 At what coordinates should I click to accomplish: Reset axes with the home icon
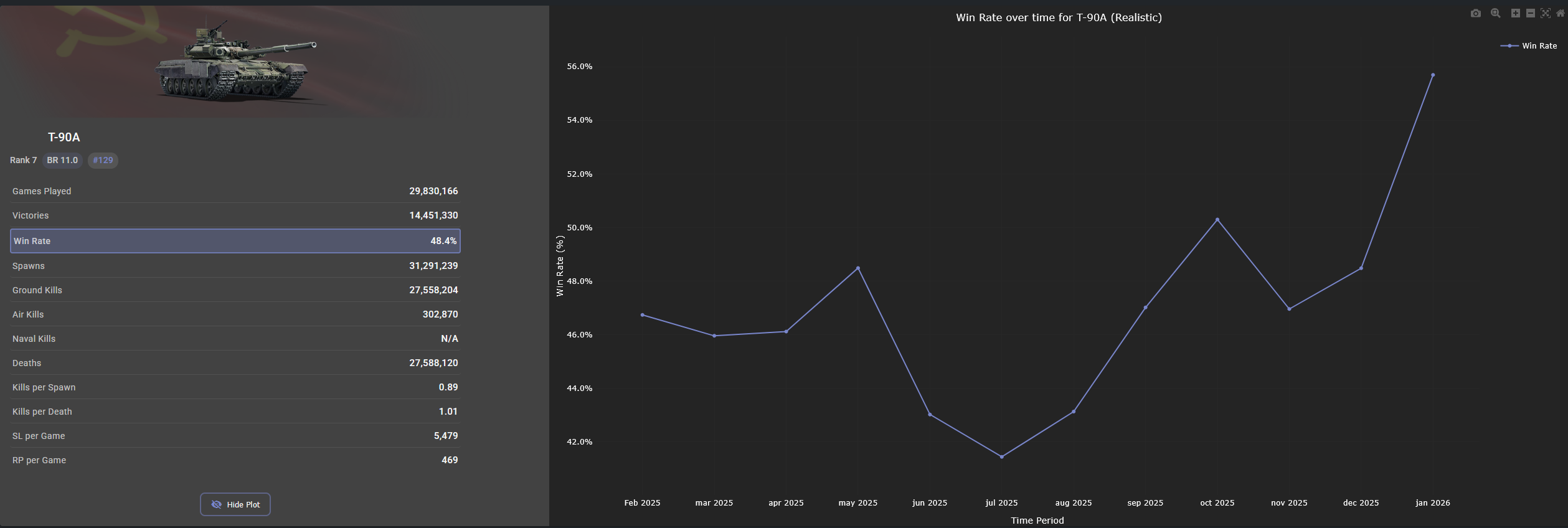(1560, 14)
